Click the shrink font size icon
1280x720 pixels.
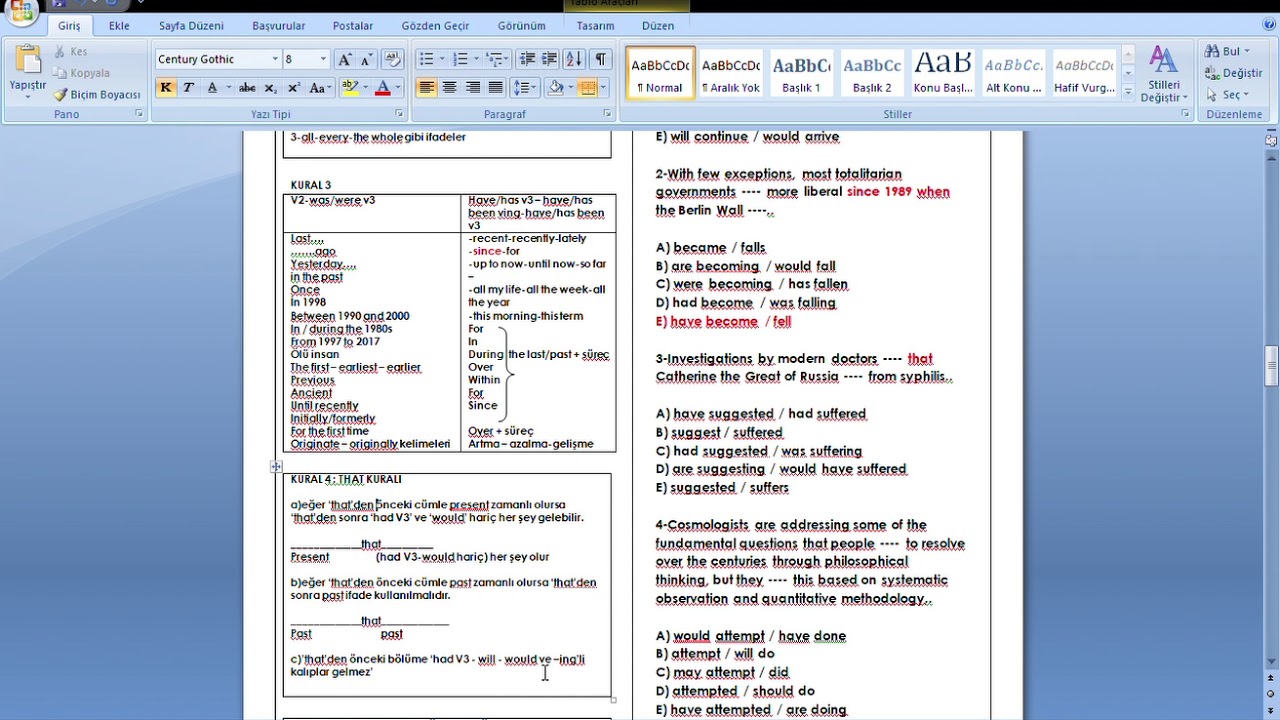[x=366, y=60]
